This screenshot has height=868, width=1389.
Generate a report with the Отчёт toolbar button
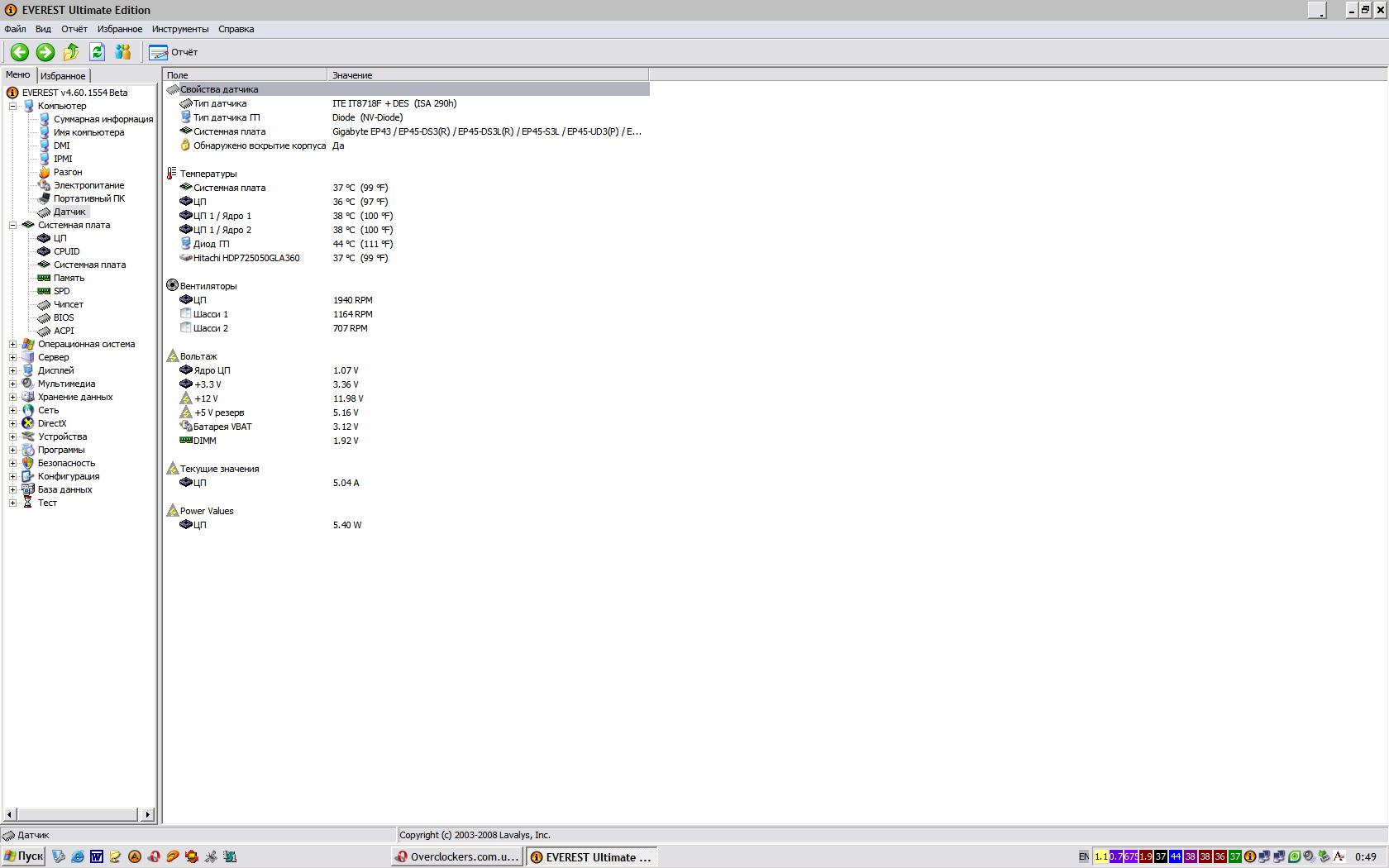click(x=174, y=52)
